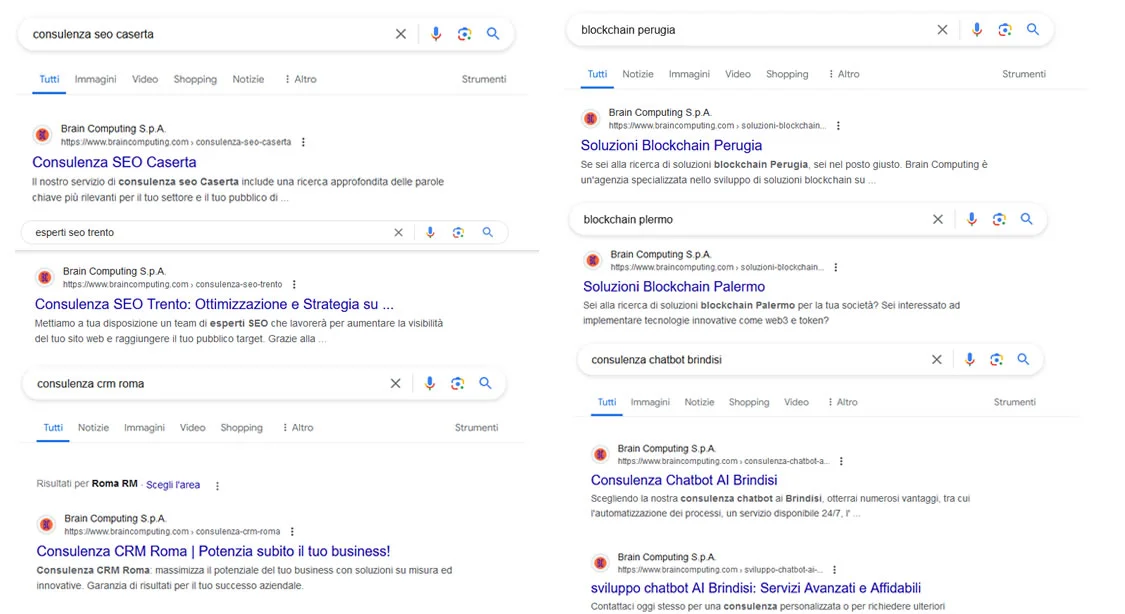Viewport: 1125px width, 614px height.
Task: Expand 'Altro' under 'consulenza seo caserta'
Action: point(301,79)
